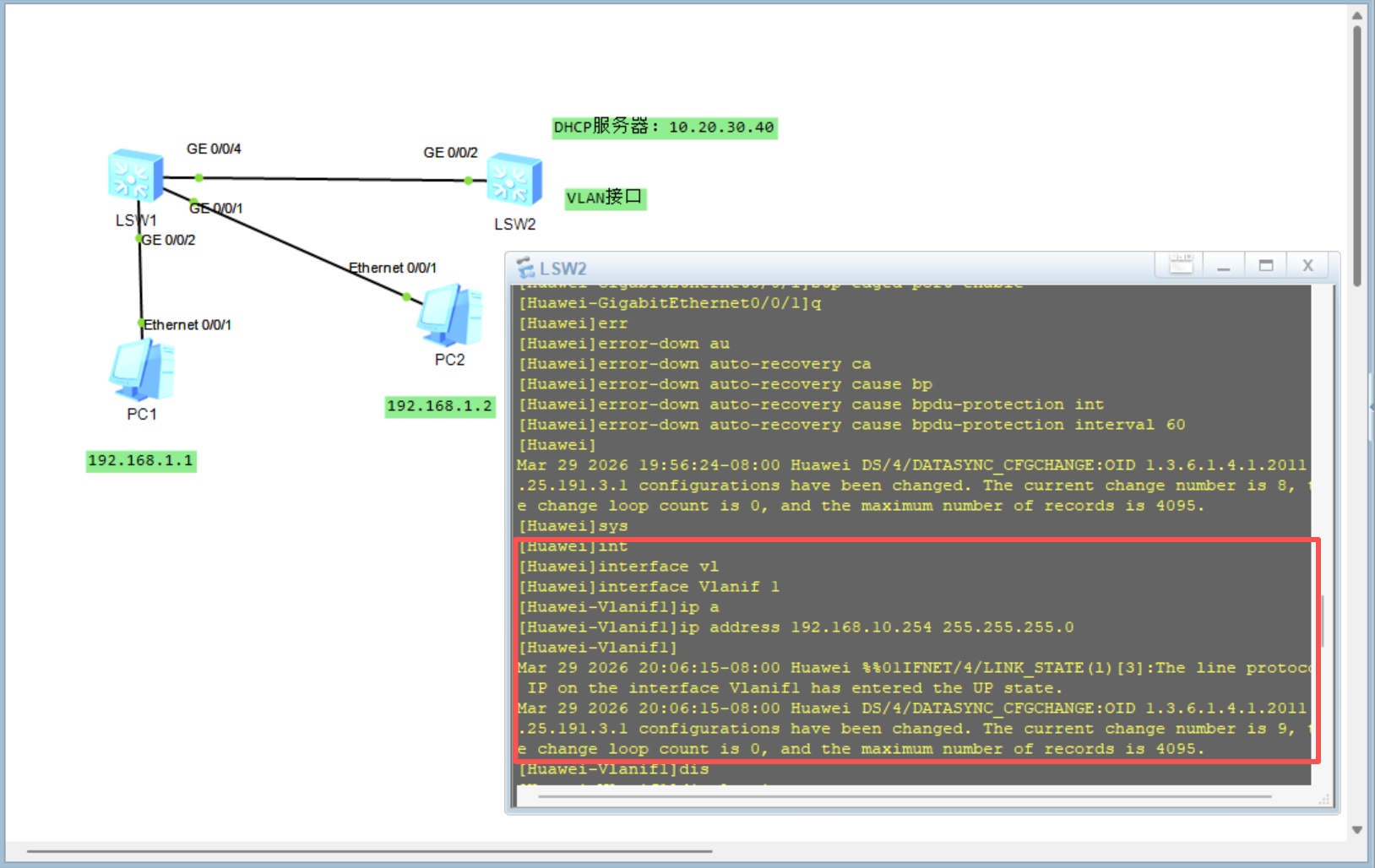Viewport: 1375px width, 868px height.
Task: Click the terminal's vertical scrollbar thumb
Action: pos(1323,621)
